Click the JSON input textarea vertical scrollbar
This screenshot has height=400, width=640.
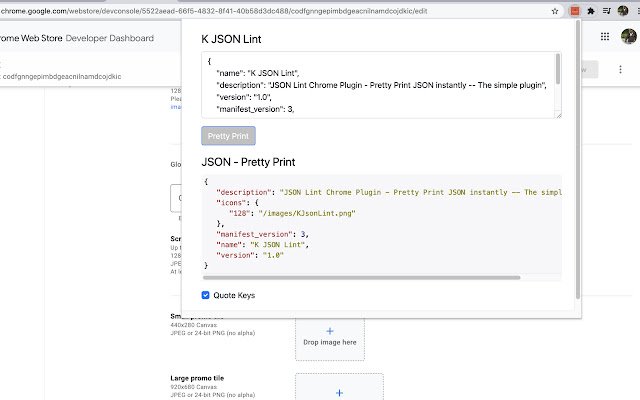(x=558, y=69)
